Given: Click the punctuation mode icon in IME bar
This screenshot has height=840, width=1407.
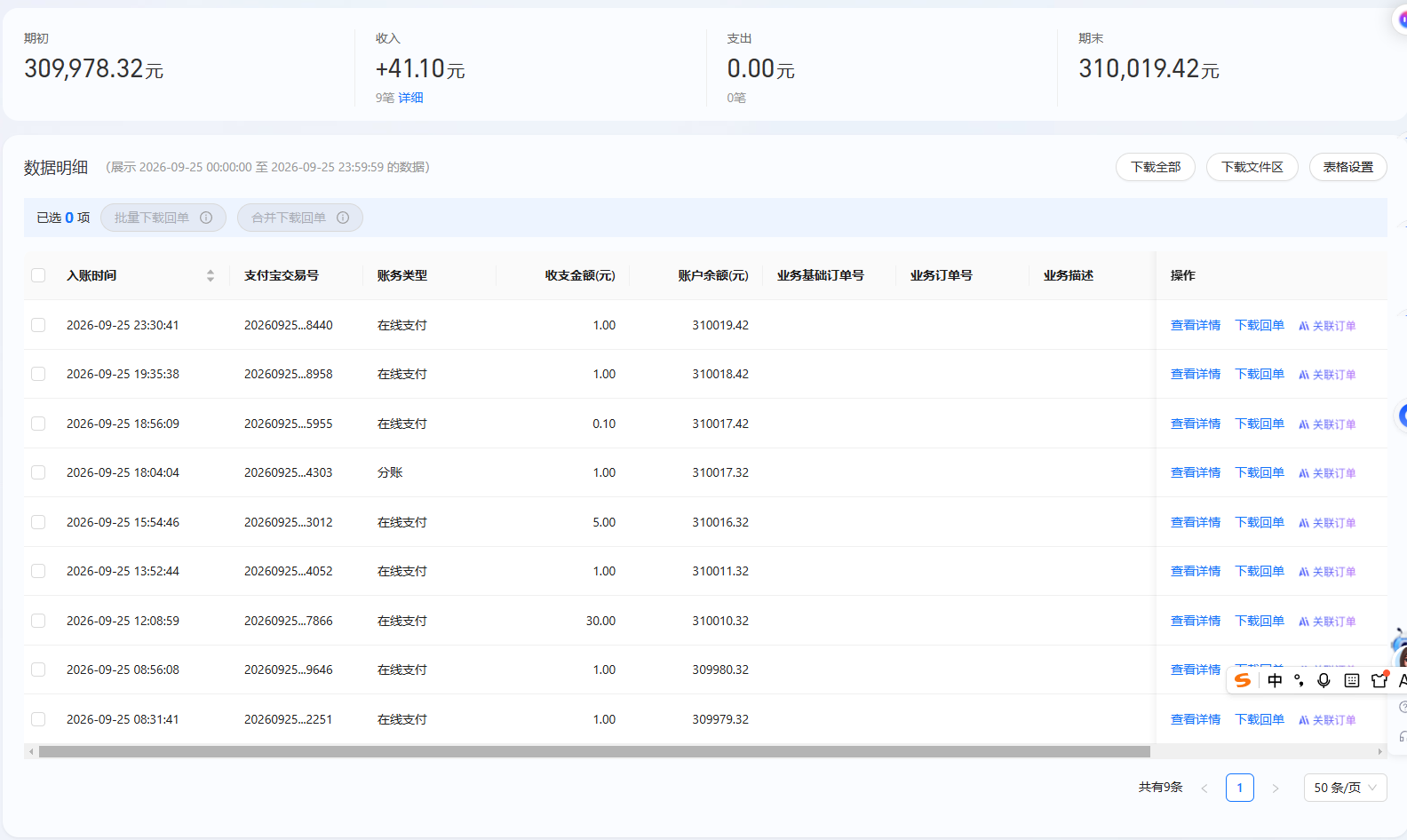Looking at the screenshot, I should point(1299,680).
